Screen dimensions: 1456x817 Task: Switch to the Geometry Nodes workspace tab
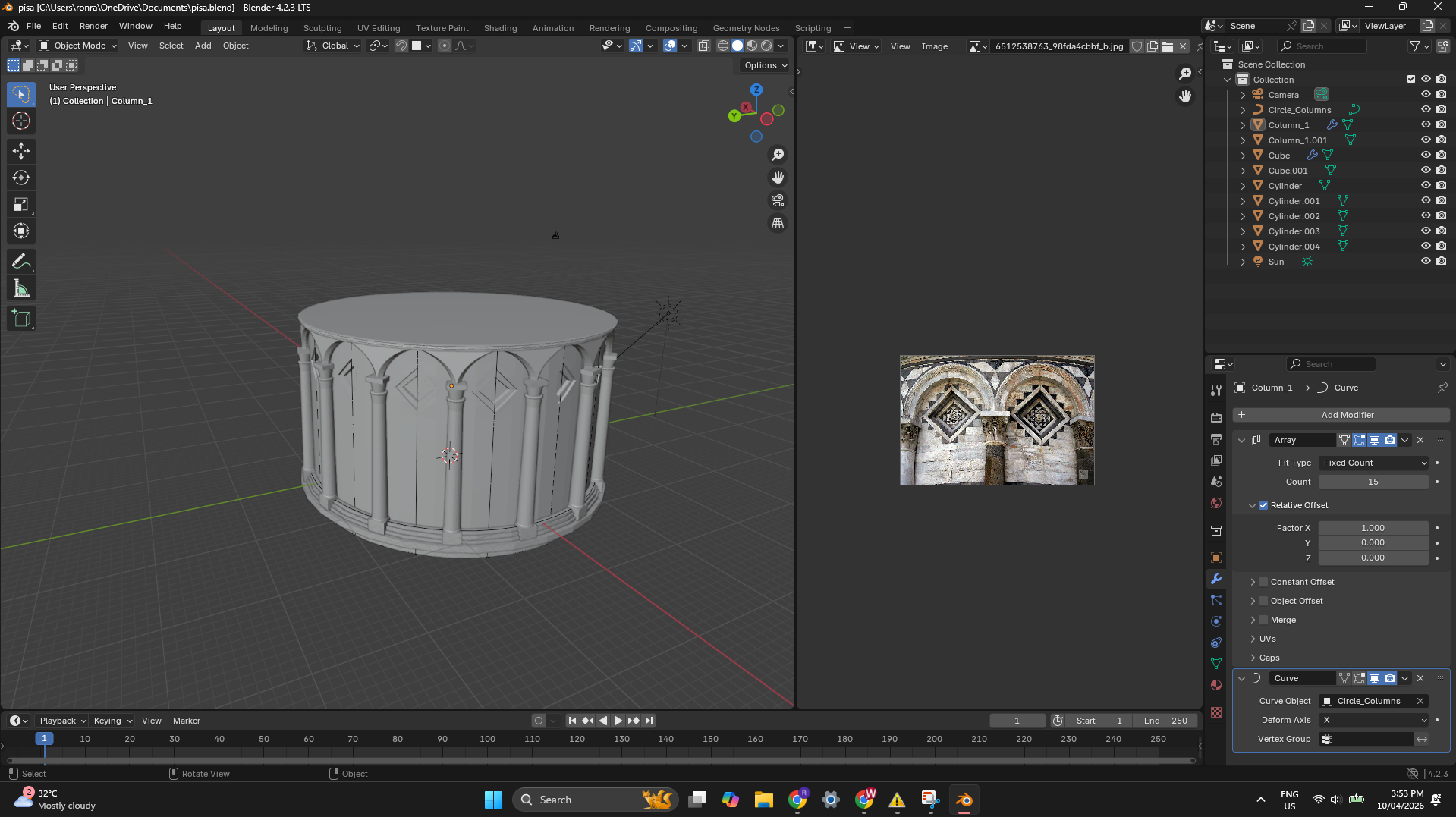746,28
